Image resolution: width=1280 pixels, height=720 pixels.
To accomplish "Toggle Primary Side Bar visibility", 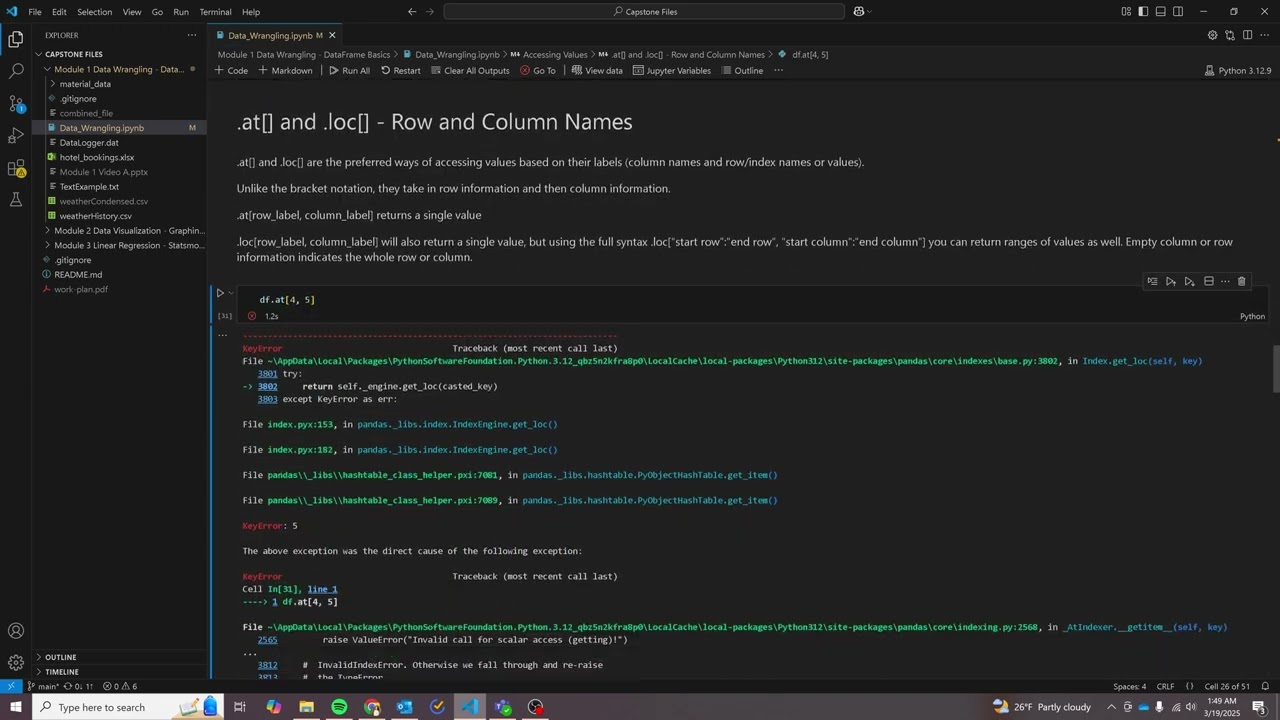I will point(1144,12).
